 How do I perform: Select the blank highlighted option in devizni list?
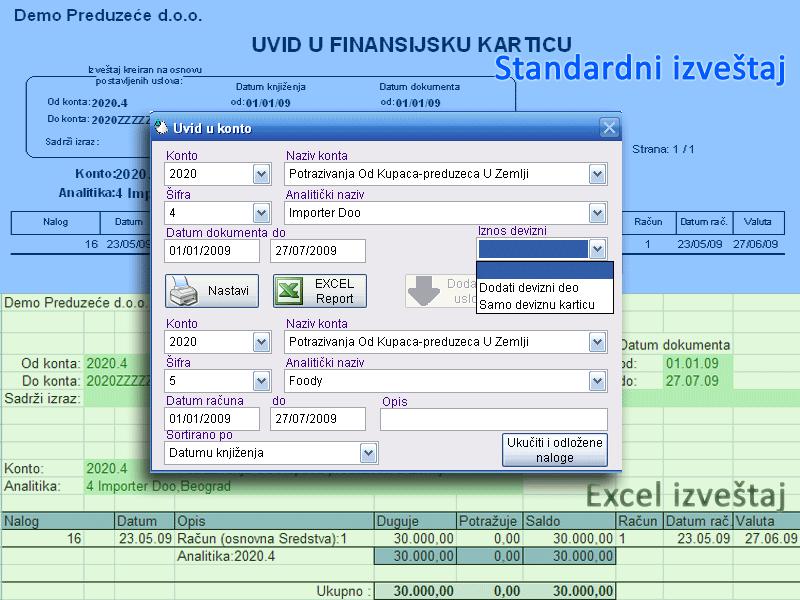[x=543, y=270]
